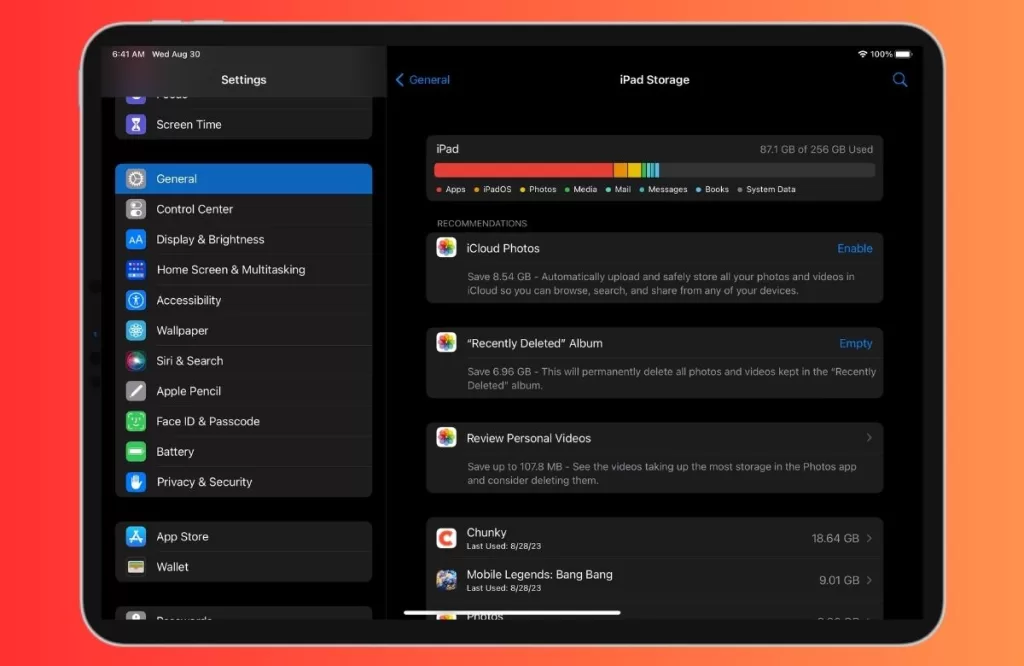Open Home Screen & Multitasking settings
Image resolution: width=1024 pixels, height=666 pixels.
(244, 269)
